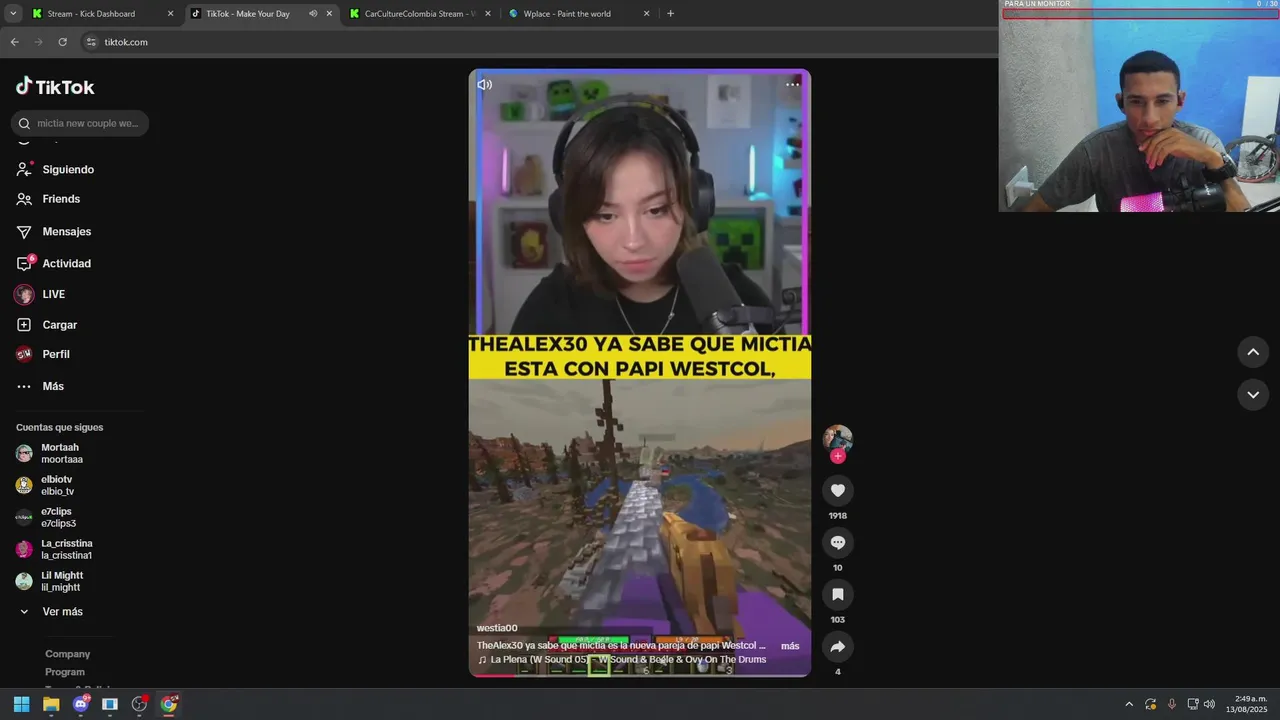Open the Lil Mightt followed account
1280x720 pixels.
pyautogui.click(x=50, y=581)
